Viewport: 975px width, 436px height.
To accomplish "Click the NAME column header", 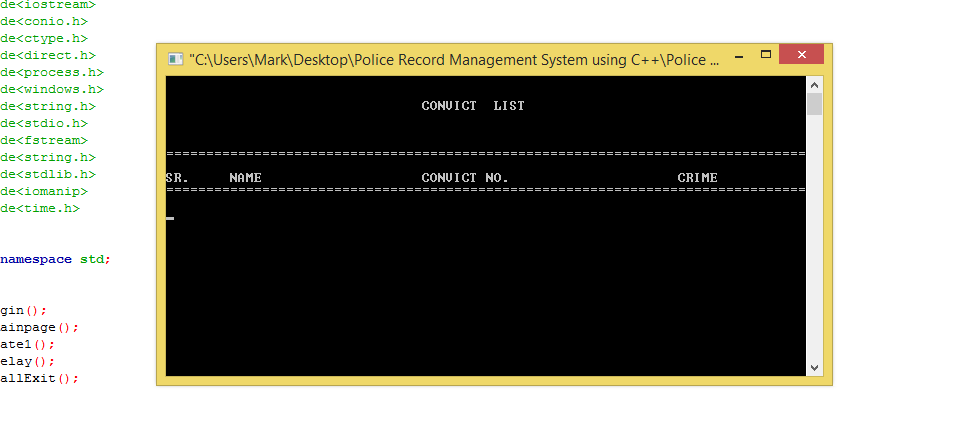I will (x=245, y=178).
